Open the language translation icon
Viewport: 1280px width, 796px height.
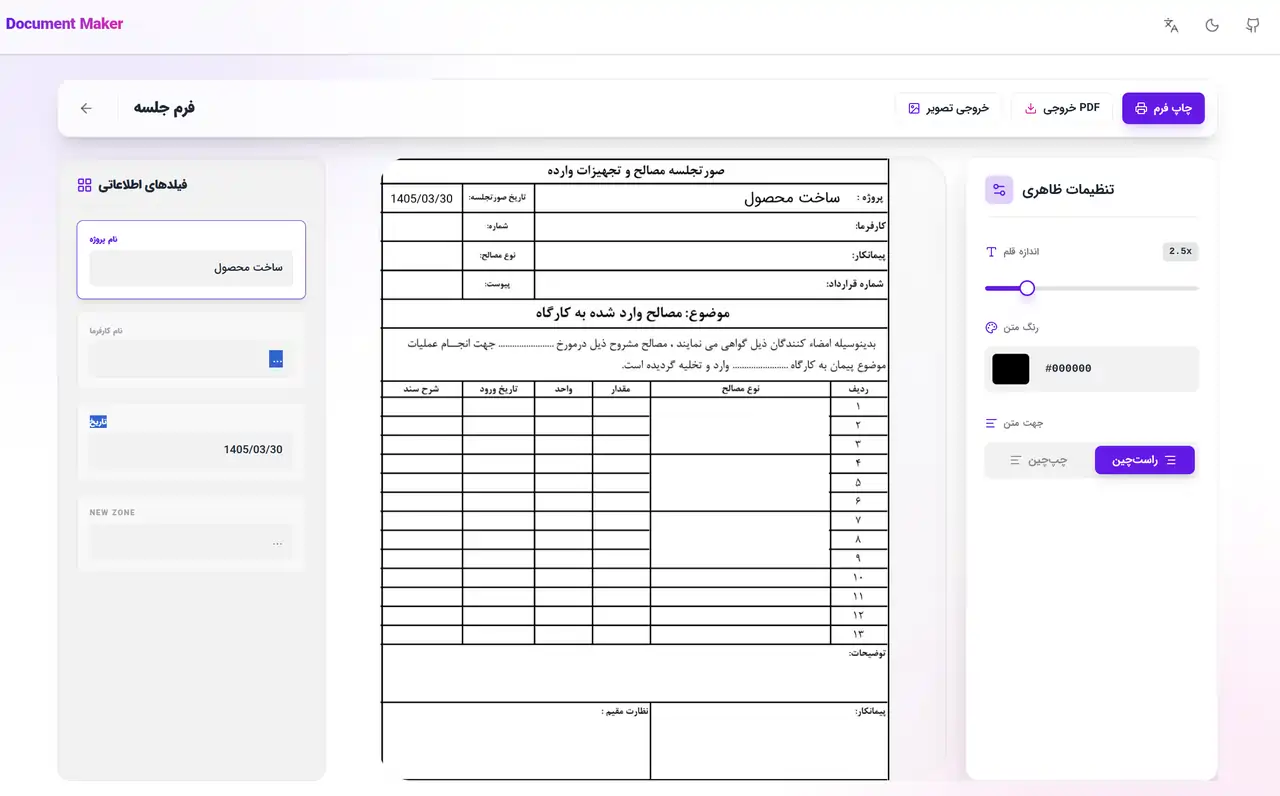coord(1171,25)
